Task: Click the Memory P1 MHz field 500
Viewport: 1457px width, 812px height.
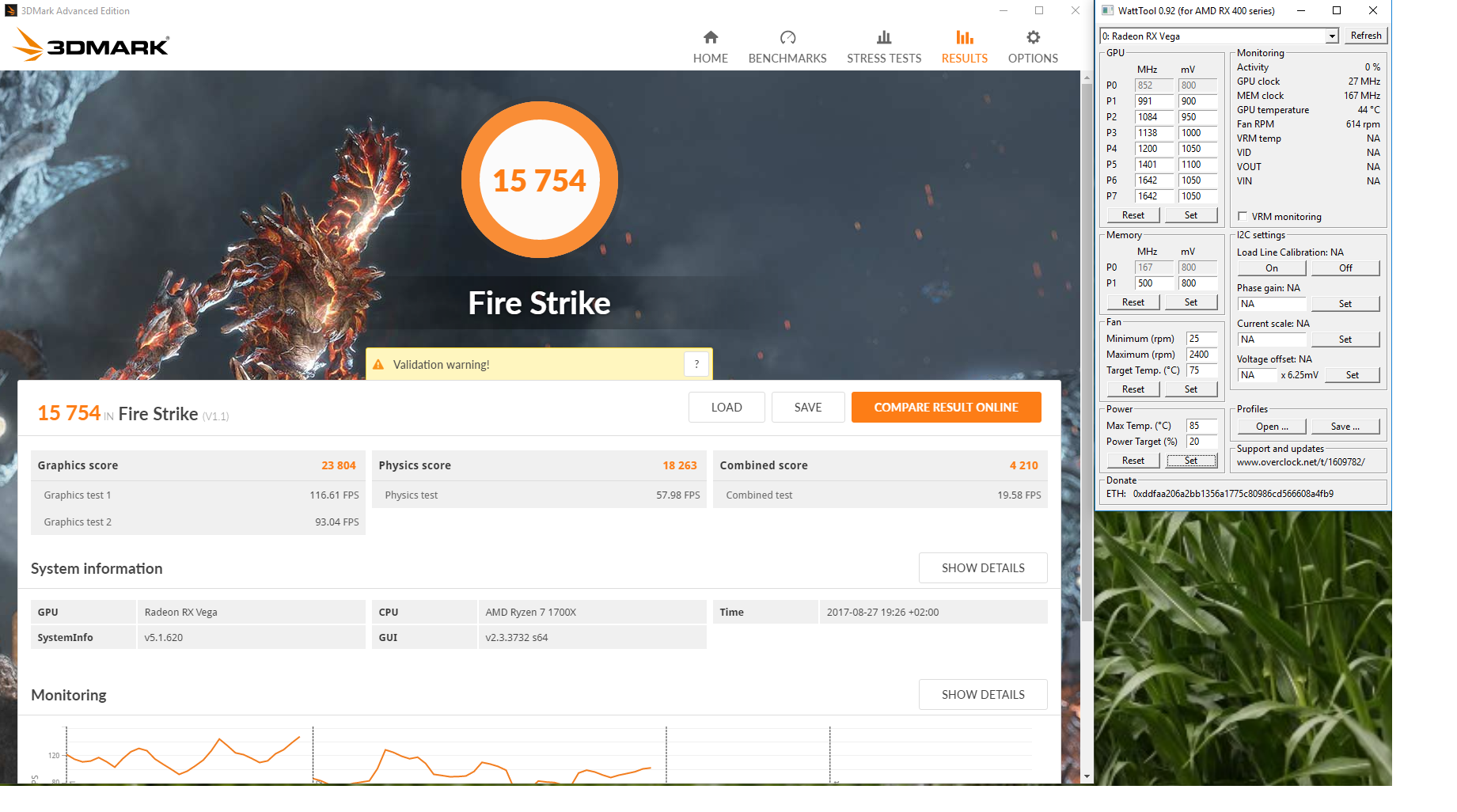Action: [x=1154, y=283]
